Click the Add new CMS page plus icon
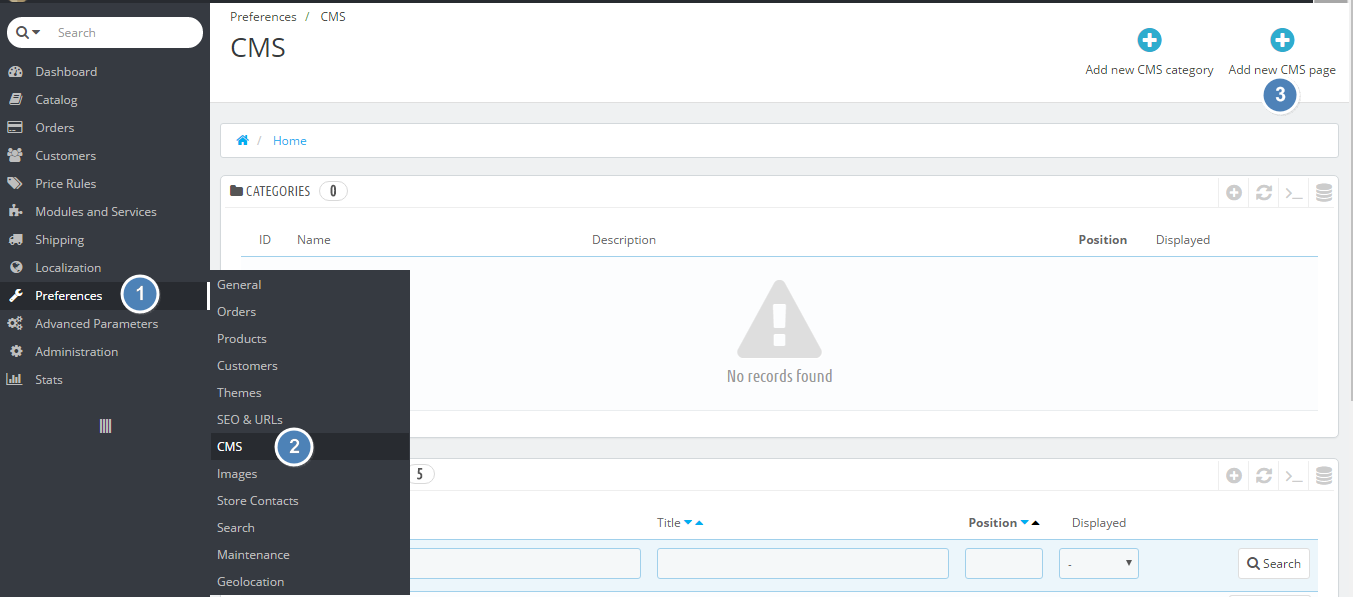Image resolution: width=1353 pixels, height=597 pixels. (x=1281, y=41)
